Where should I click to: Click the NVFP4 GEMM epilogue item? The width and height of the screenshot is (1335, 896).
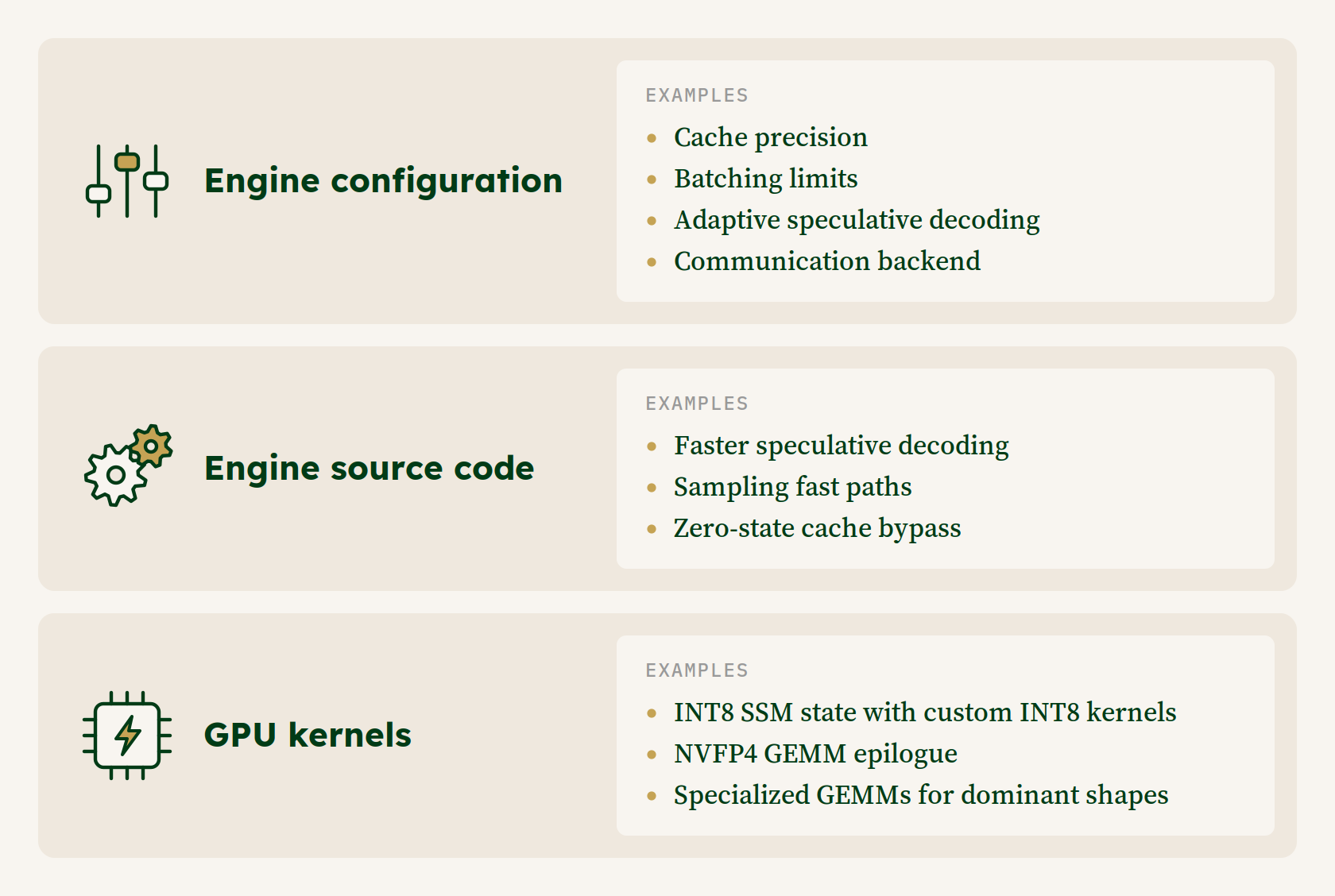[815, 754]
